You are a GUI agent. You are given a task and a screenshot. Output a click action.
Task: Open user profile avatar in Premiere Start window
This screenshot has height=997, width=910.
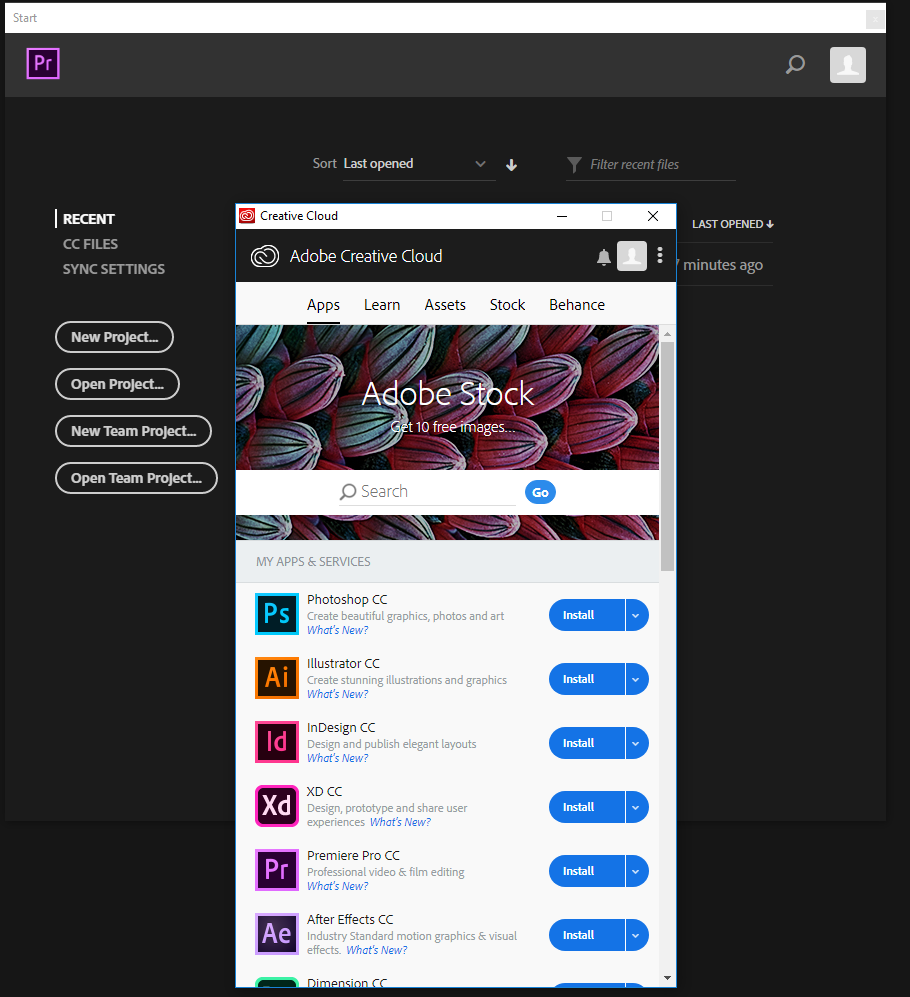848,65
